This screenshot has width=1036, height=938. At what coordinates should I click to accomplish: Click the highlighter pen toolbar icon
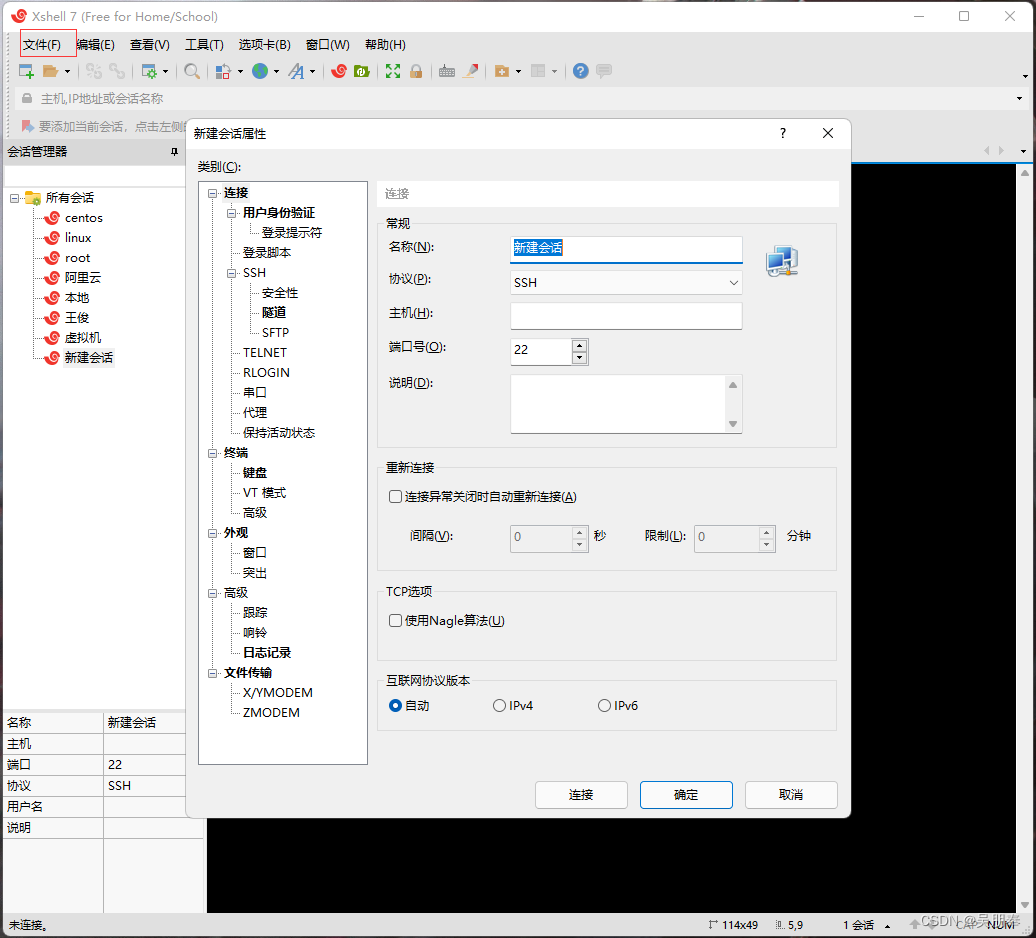470,71
